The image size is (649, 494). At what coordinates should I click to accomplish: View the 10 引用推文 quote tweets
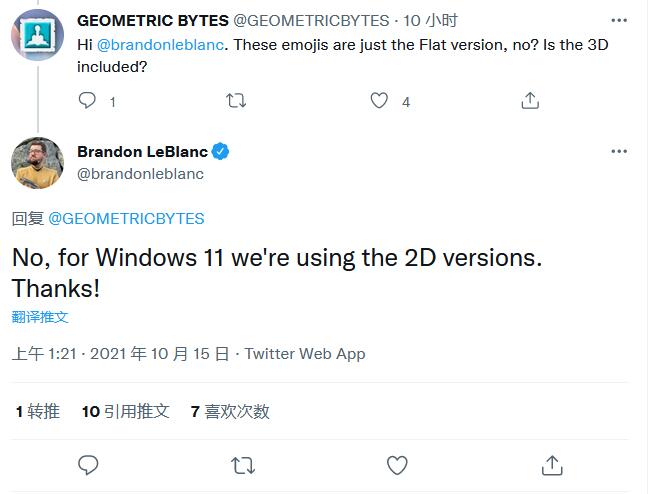click(x=126, y=411)
